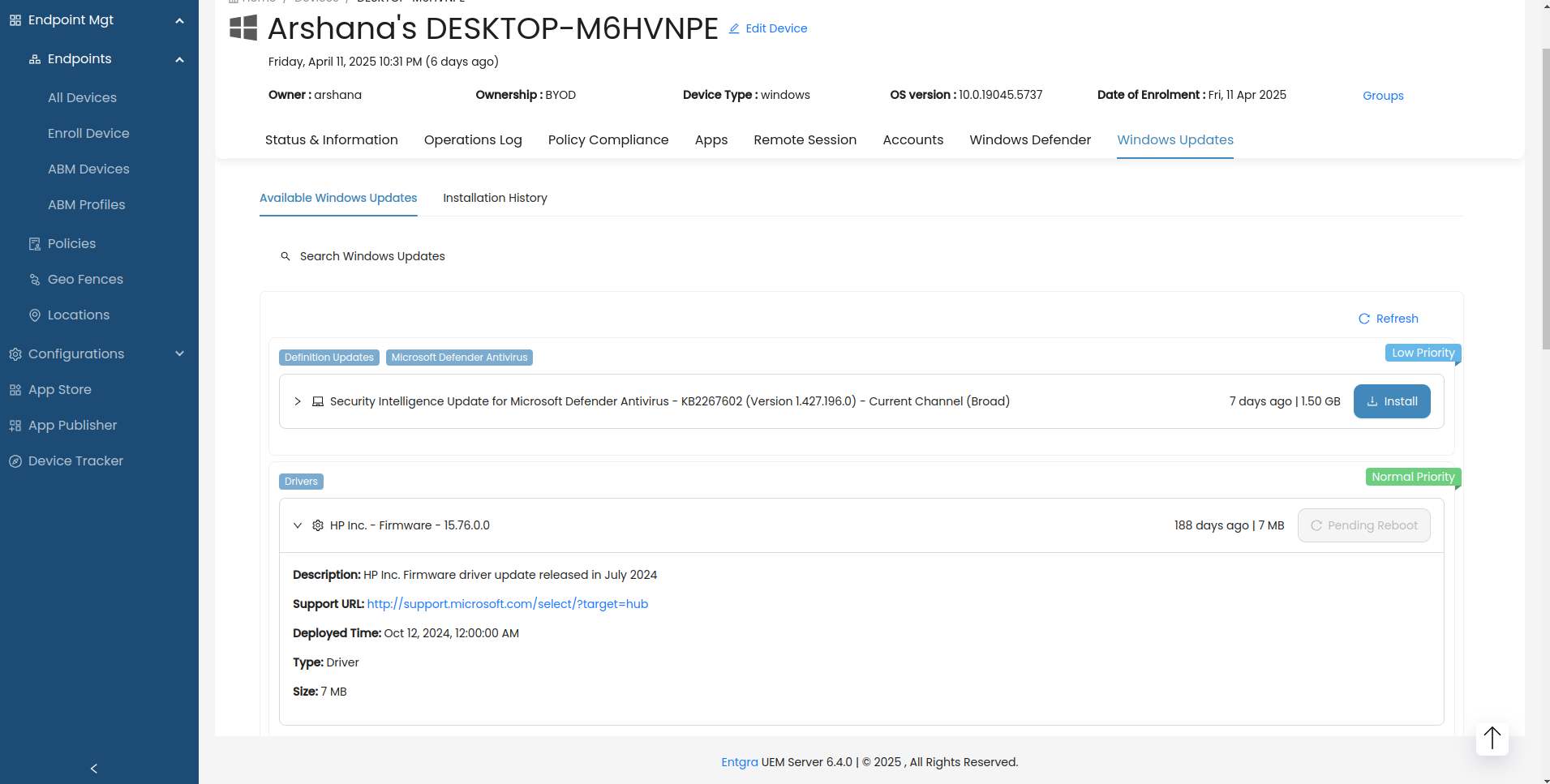Screen dimensions: 1550x784
Task: Click the Drivers tag
Action: [301, 482]
